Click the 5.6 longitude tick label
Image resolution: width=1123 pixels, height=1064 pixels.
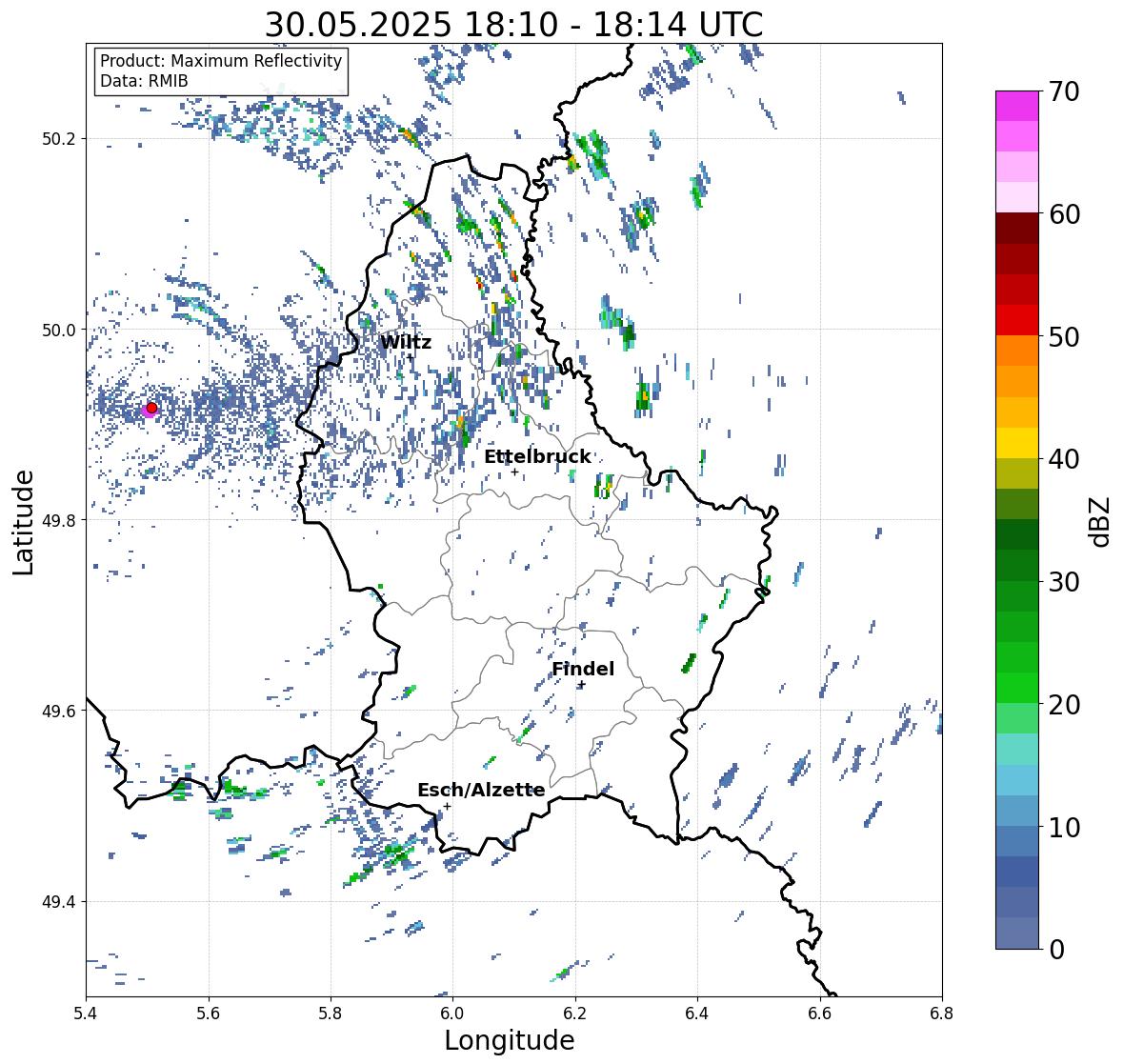pos(209,1014)
